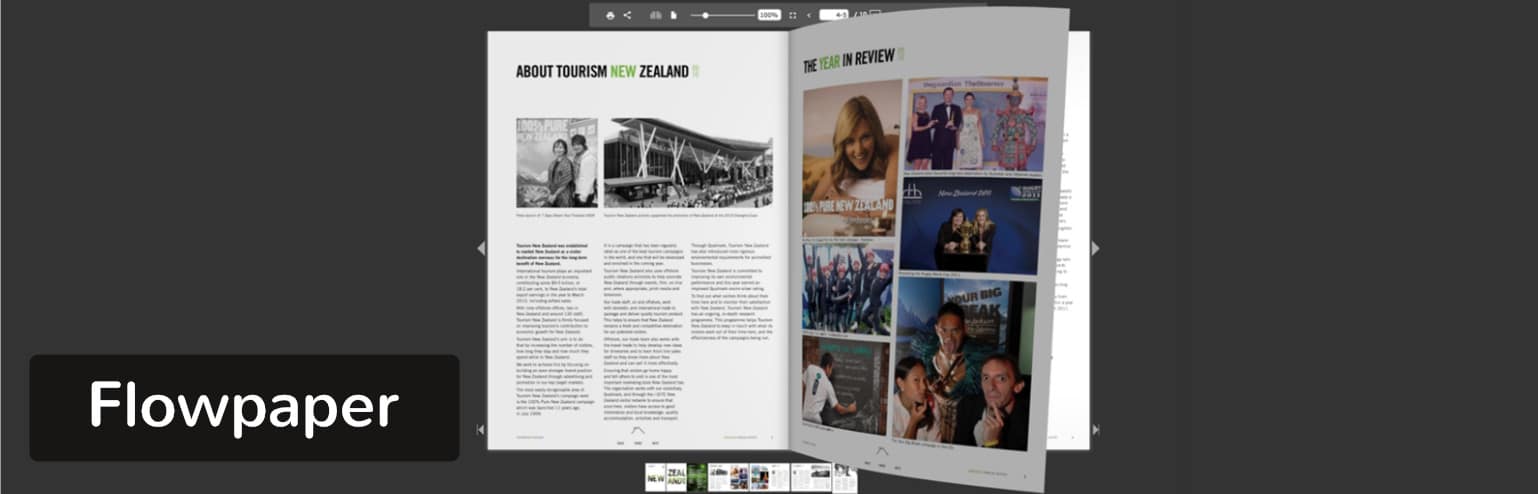Enter fullscreen mode
This screenshot has width=1538, height=494.
[792, 15]
